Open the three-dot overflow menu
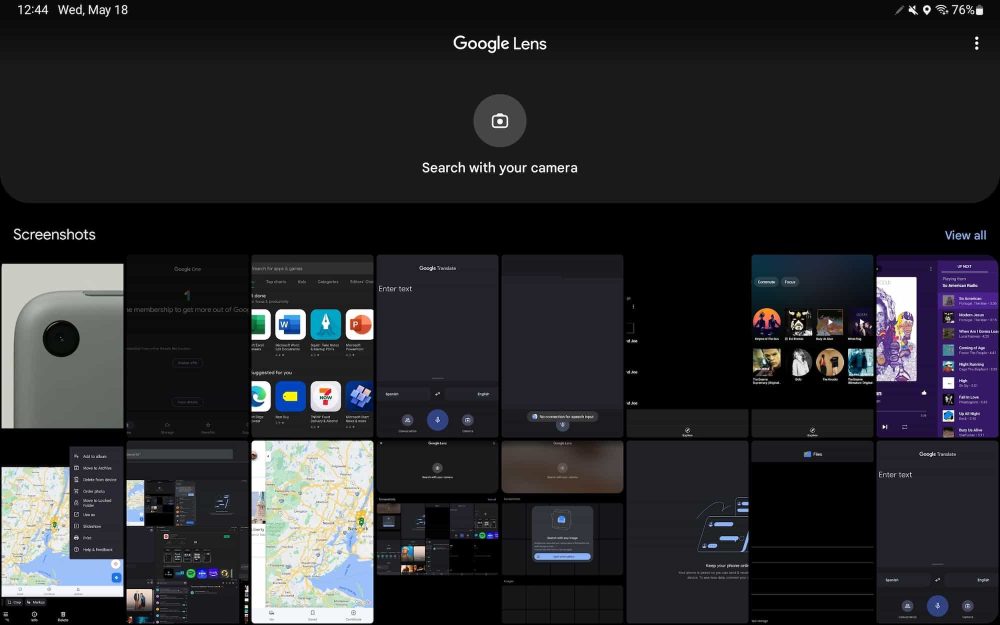The width and height of the screenshot is (1000, 625). click(x=976, y=43)
